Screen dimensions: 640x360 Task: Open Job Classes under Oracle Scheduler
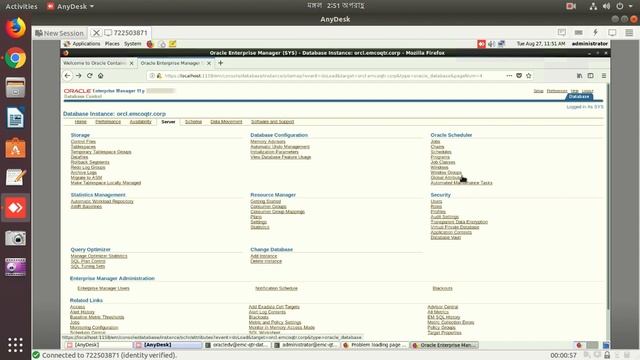443,162
